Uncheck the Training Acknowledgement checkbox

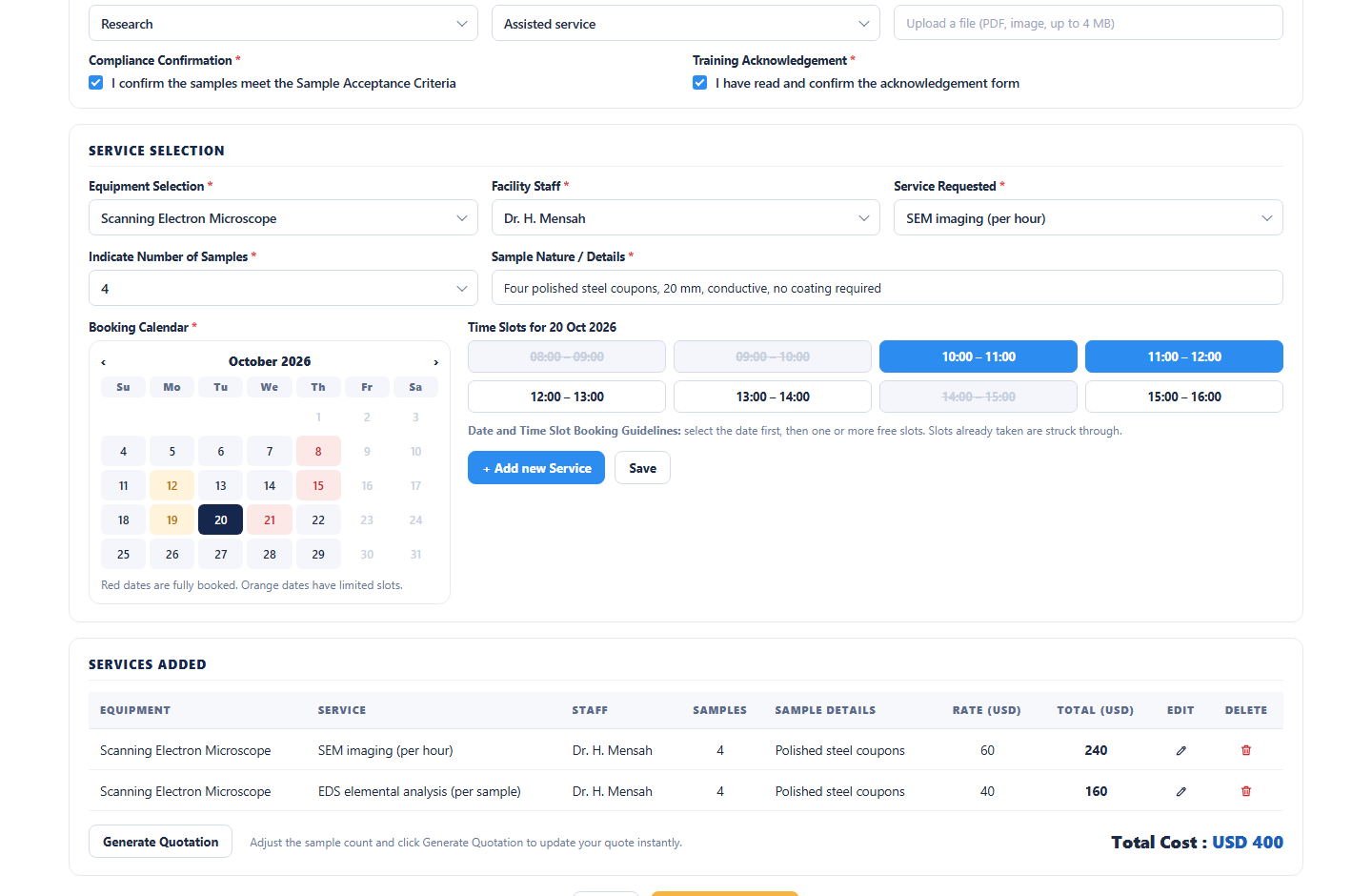pyautogui.click(x=700, y=83)
